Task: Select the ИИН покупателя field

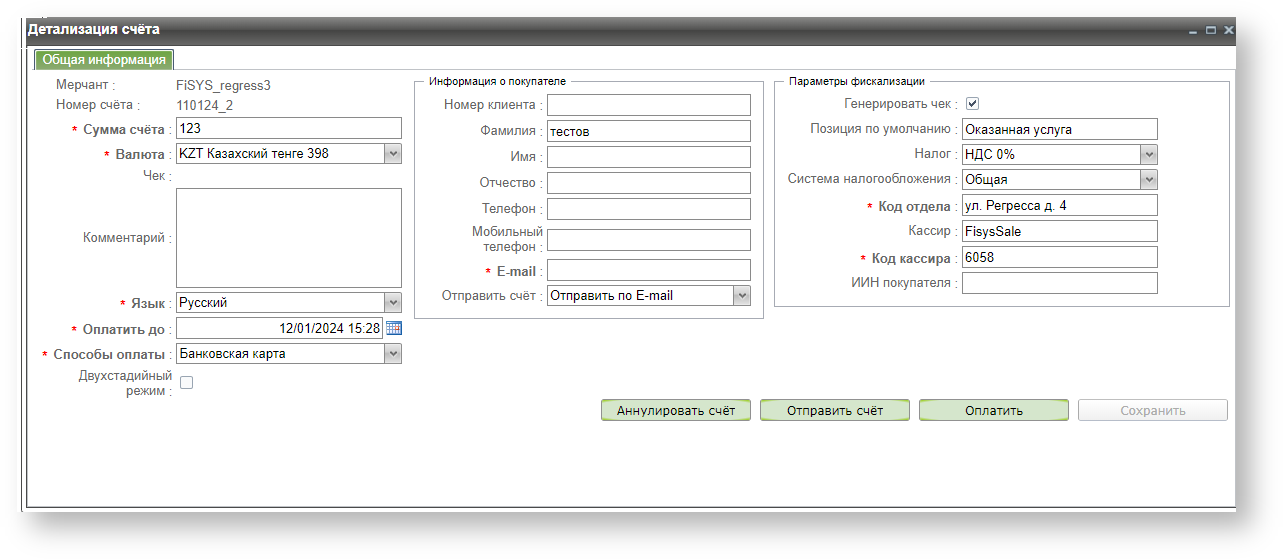Action: [x=1059, y=283]
